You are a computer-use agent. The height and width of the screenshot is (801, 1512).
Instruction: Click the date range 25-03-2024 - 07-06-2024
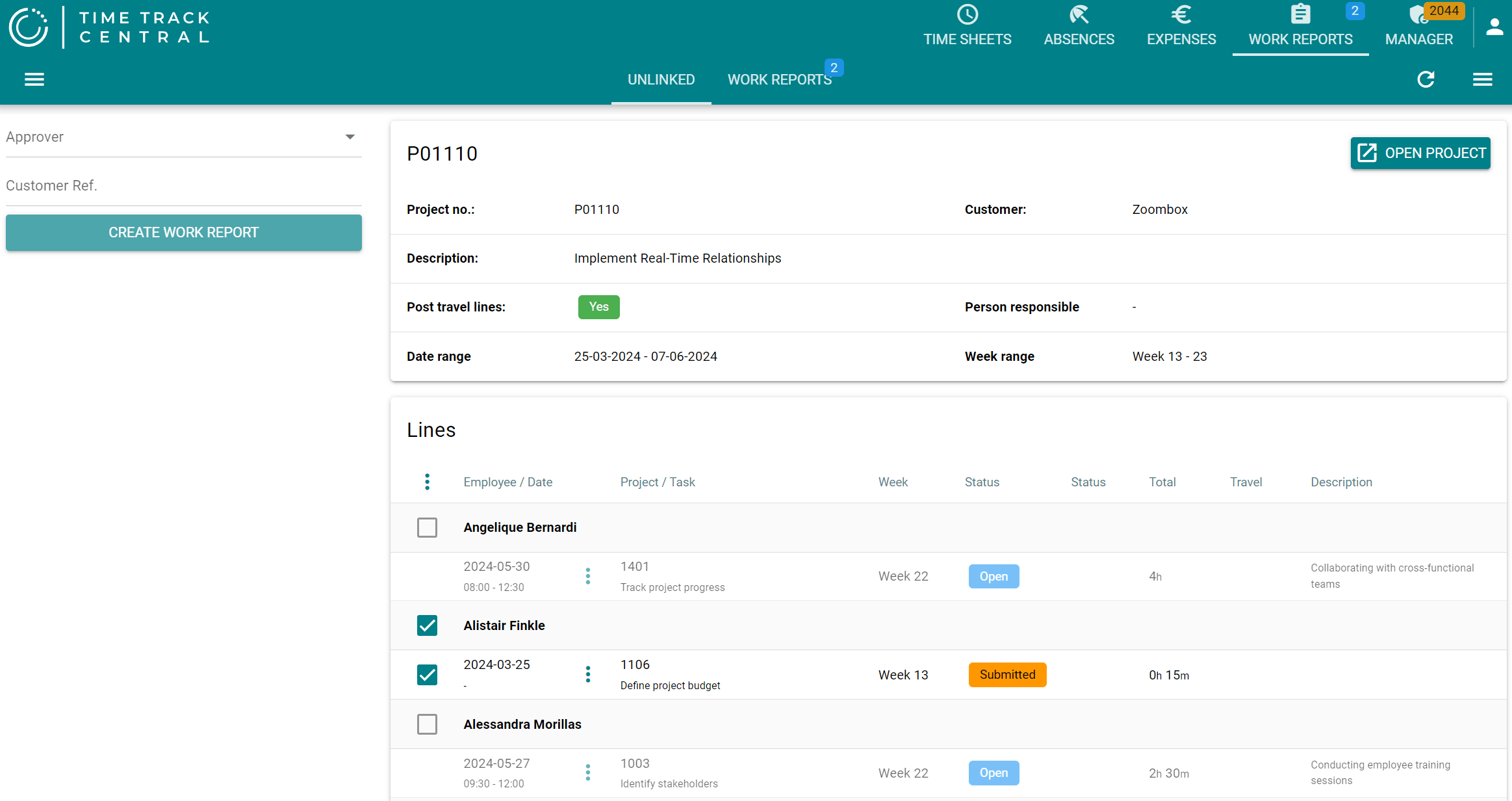(645, 356)
